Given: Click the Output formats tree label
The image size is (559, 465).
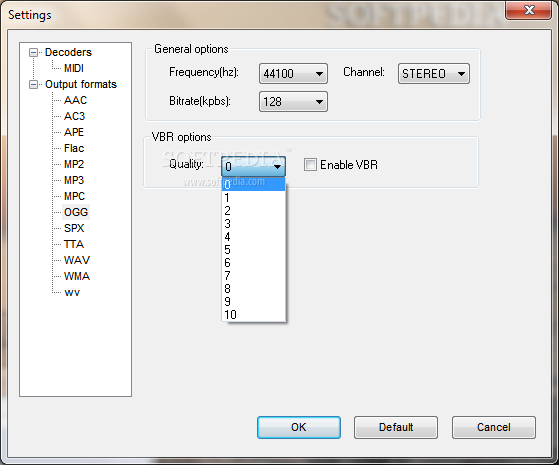Looking at the screenshot, I should coord(81,85).
